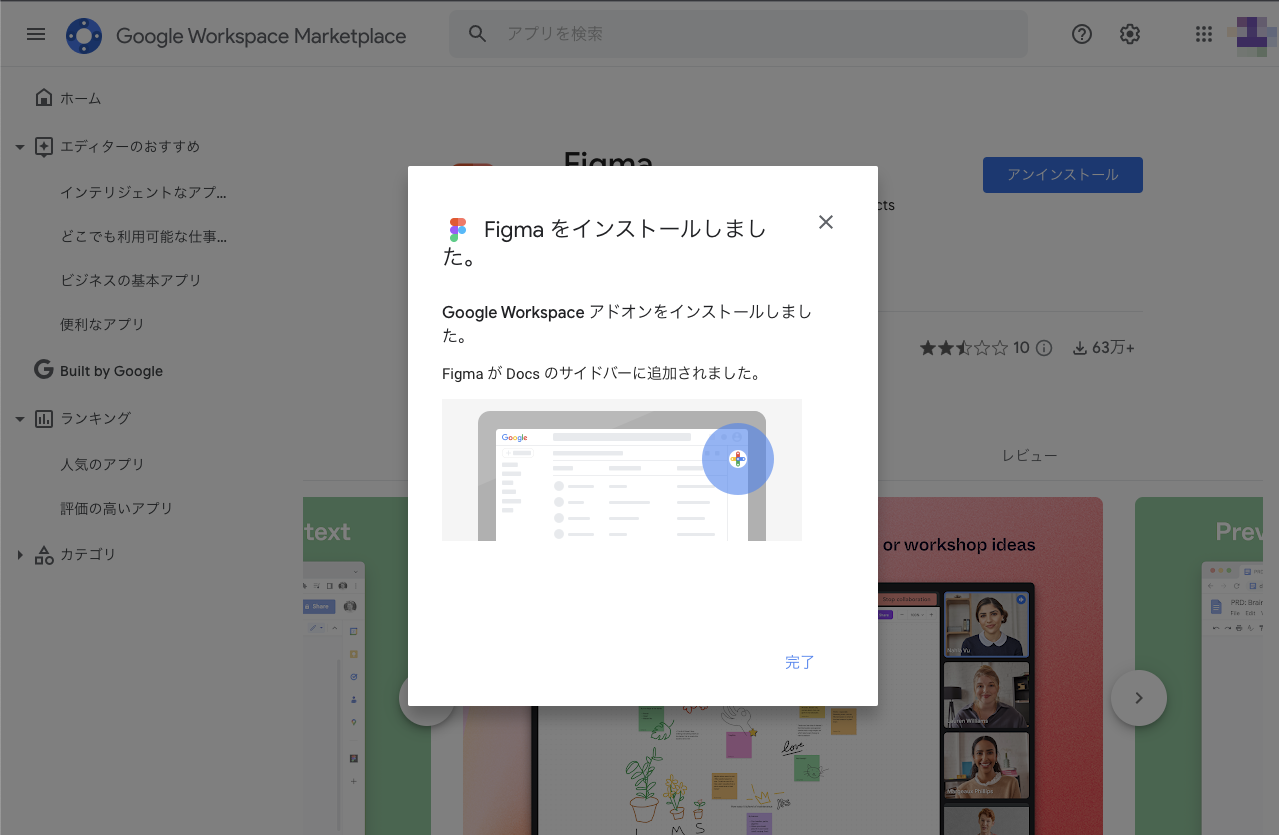The image size is (1279, 835).
Task: Click the search magnifier icon
Action: point(477,33)
